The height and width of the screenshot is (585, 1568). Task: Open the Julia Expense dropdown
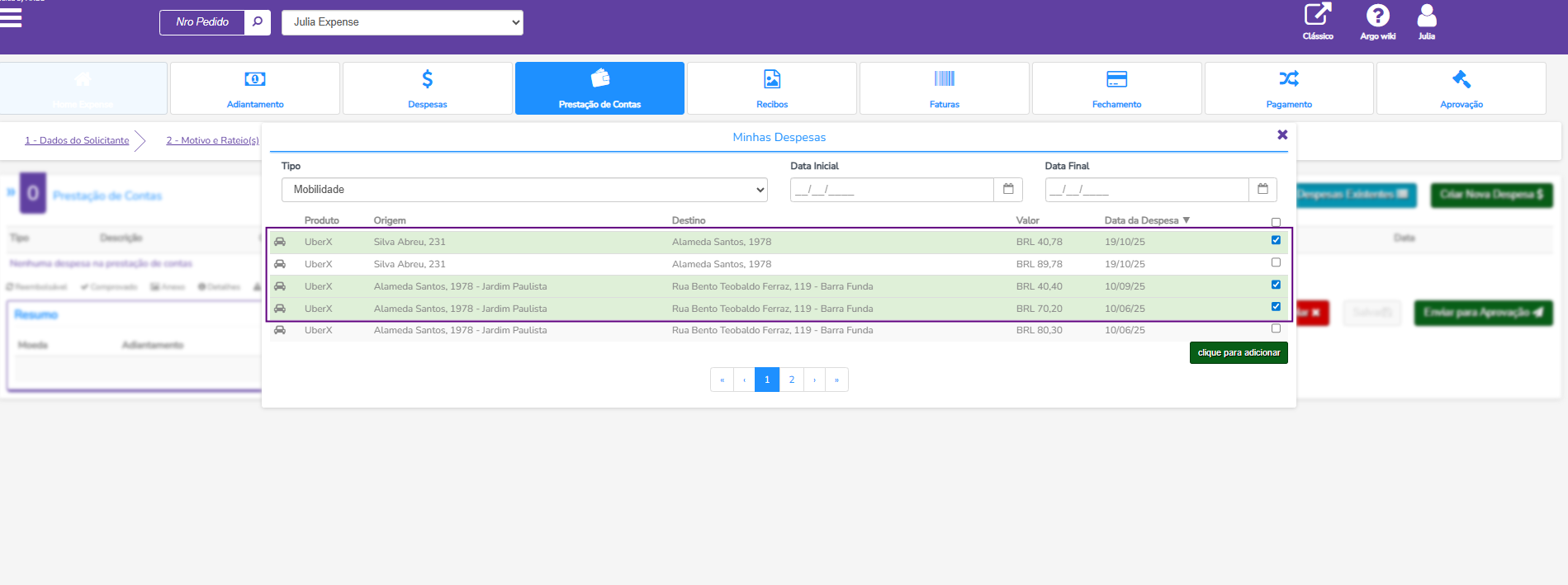(x=402, y=22)
